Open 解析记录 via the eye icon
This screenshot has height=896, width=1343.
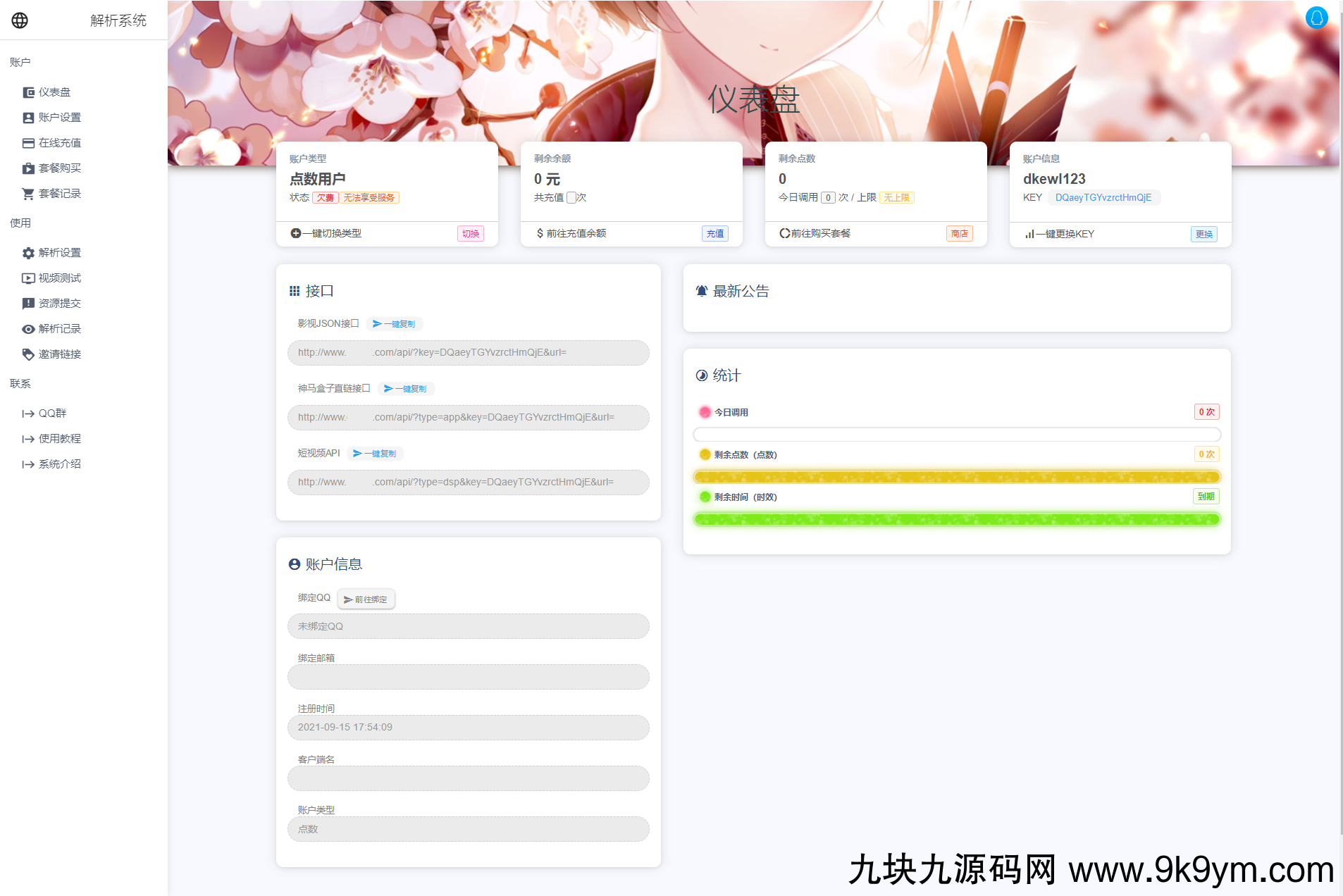(28, 328)
